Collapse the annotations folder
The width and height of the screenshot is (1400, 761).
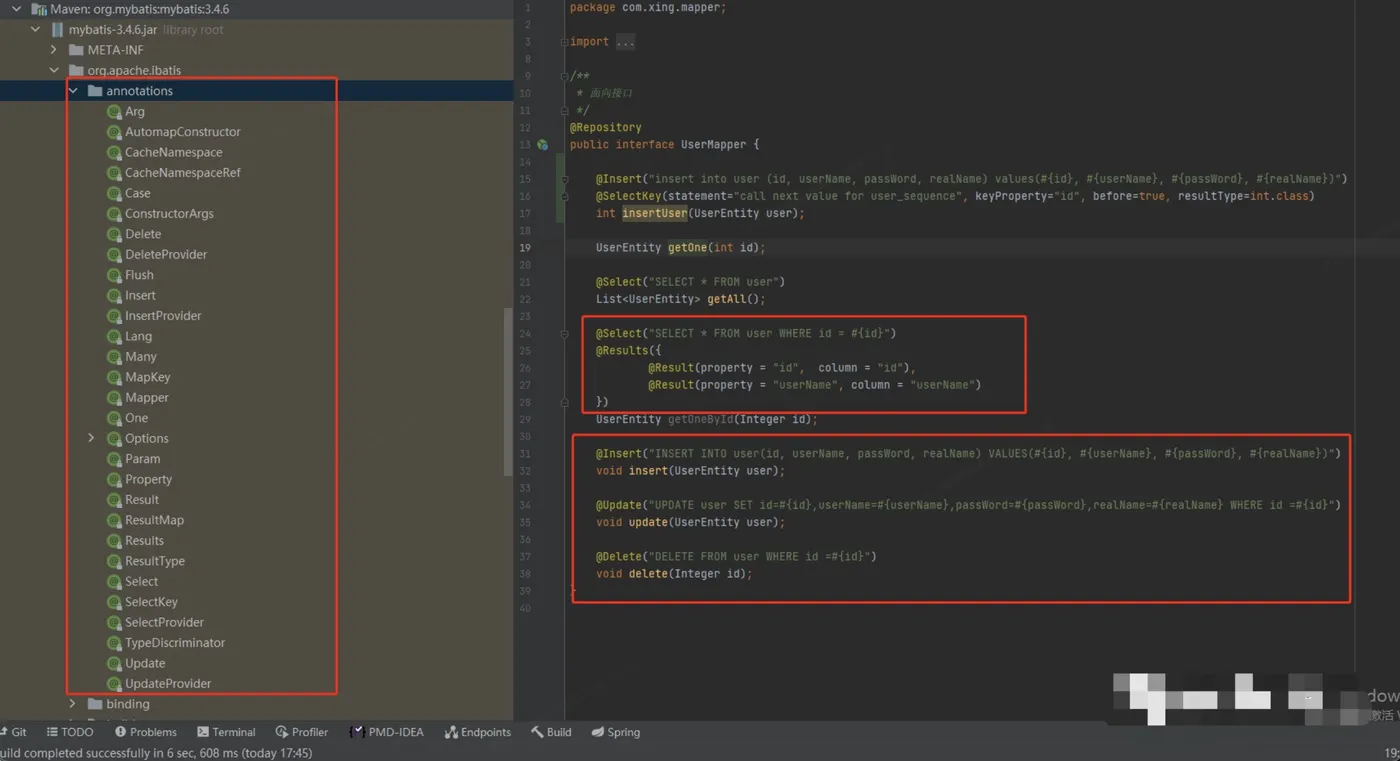tap(73, 91)
